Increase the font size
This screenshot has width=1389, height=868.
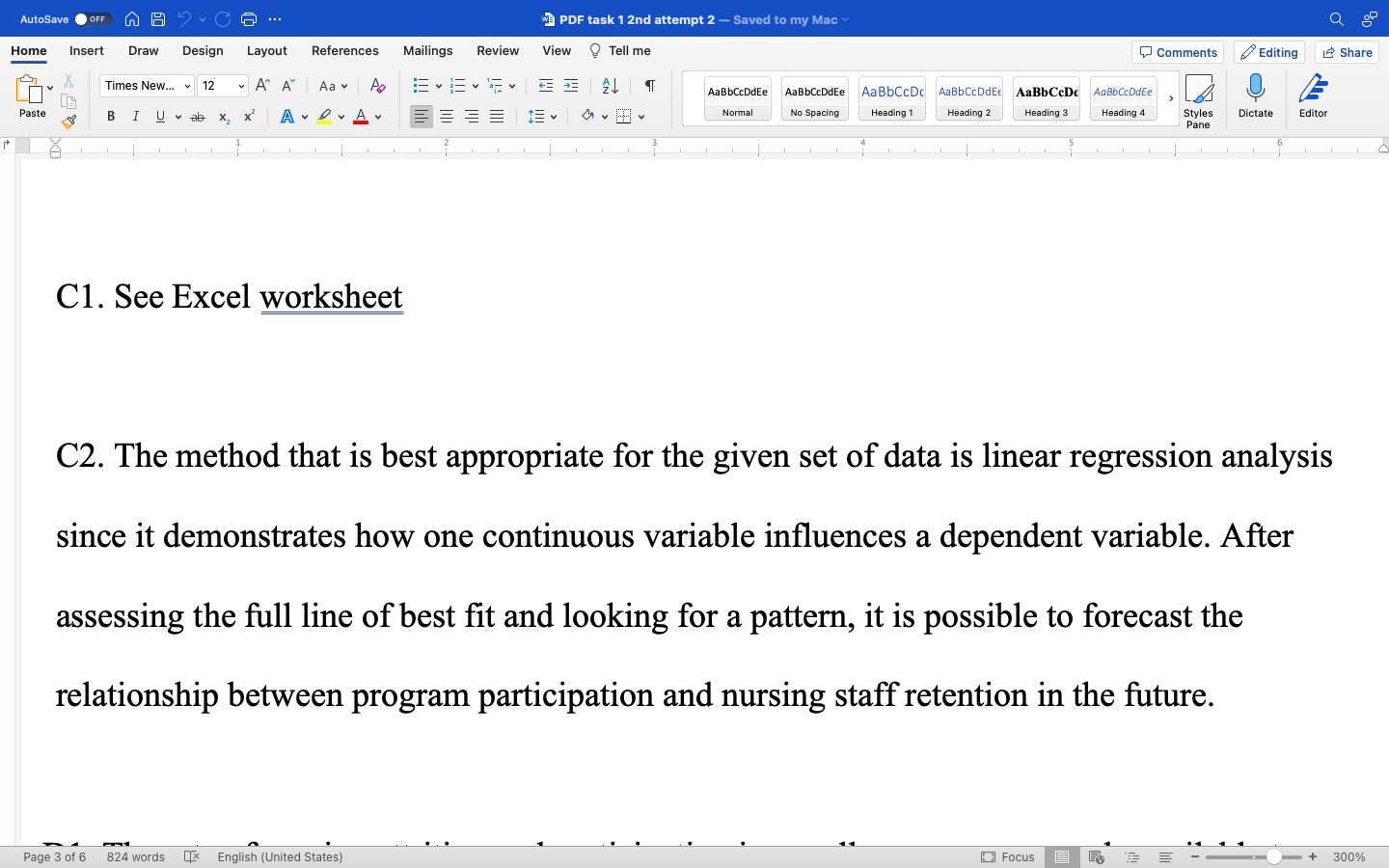(262, 86)
